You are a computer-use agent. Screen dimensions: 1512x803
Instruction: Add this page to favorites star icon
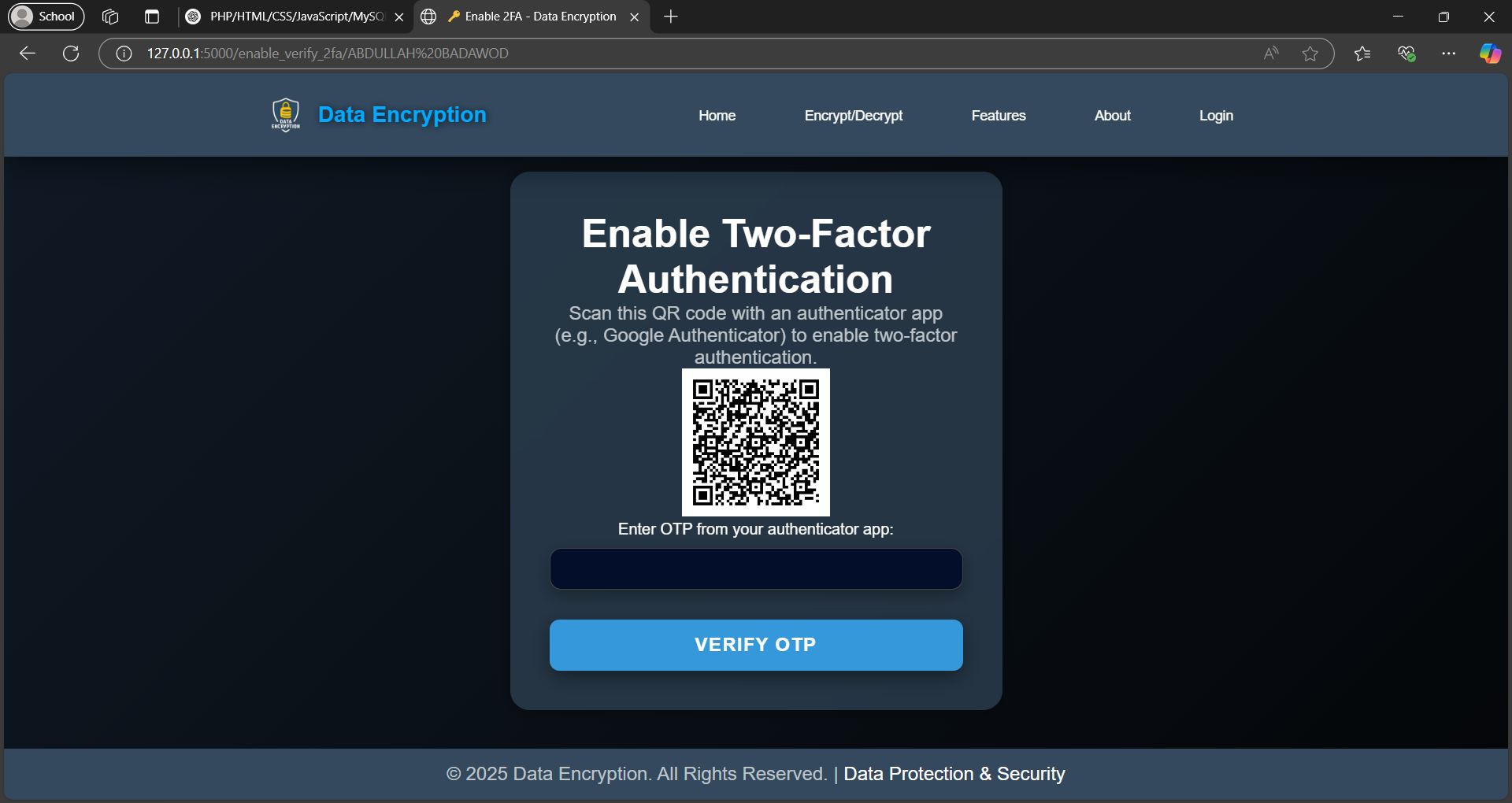[x=1310, y=54]
